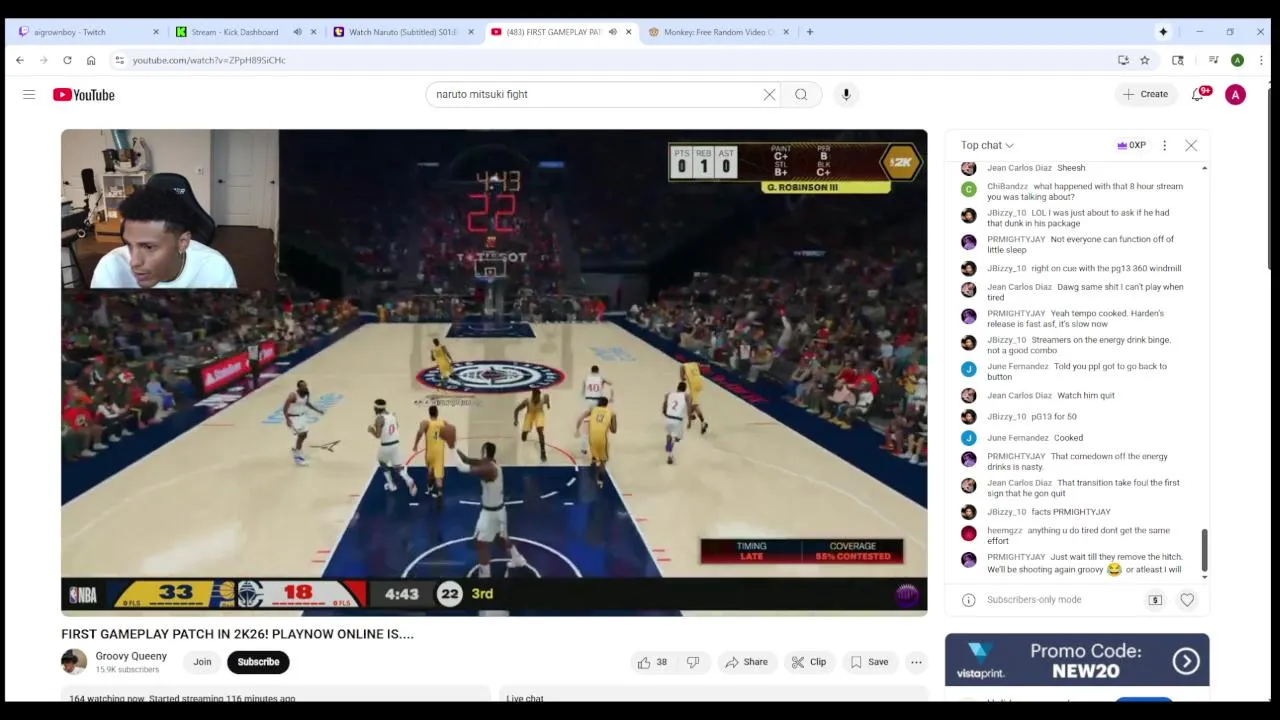This screenshot has height=720, width=1280.
Task: Click the address bar URL
Action: (x=209, y=60)
